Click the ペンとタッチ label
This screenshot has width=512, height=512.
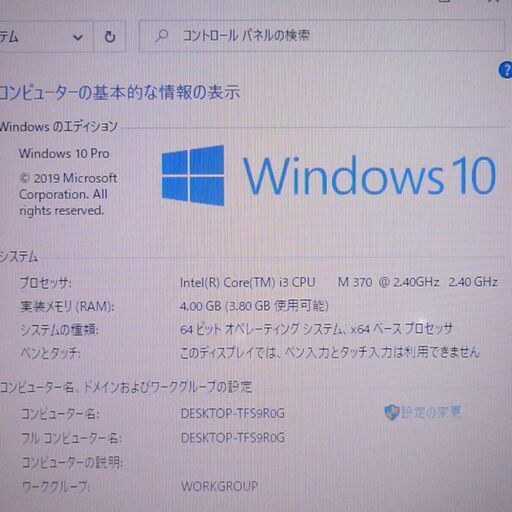coord(50,353)
